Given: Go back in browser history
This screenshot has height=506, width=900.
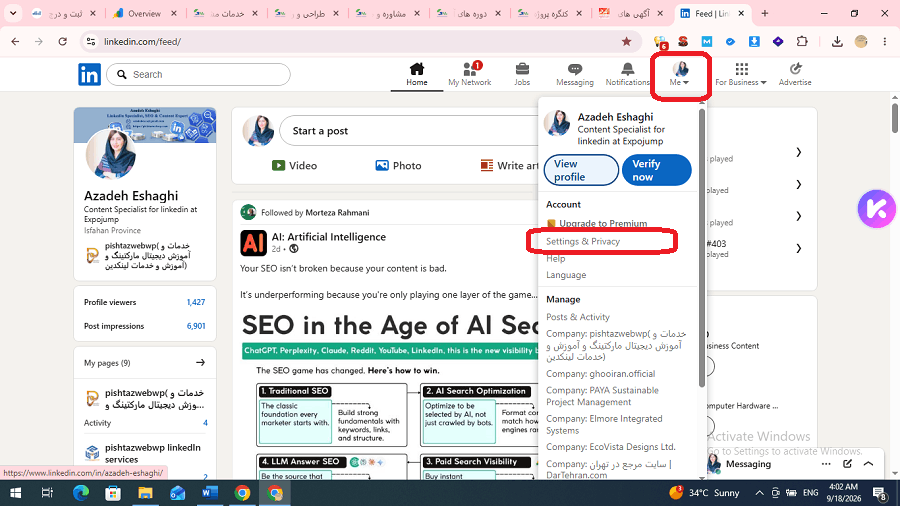Looking at the screenshot, I should coord(15,41).
